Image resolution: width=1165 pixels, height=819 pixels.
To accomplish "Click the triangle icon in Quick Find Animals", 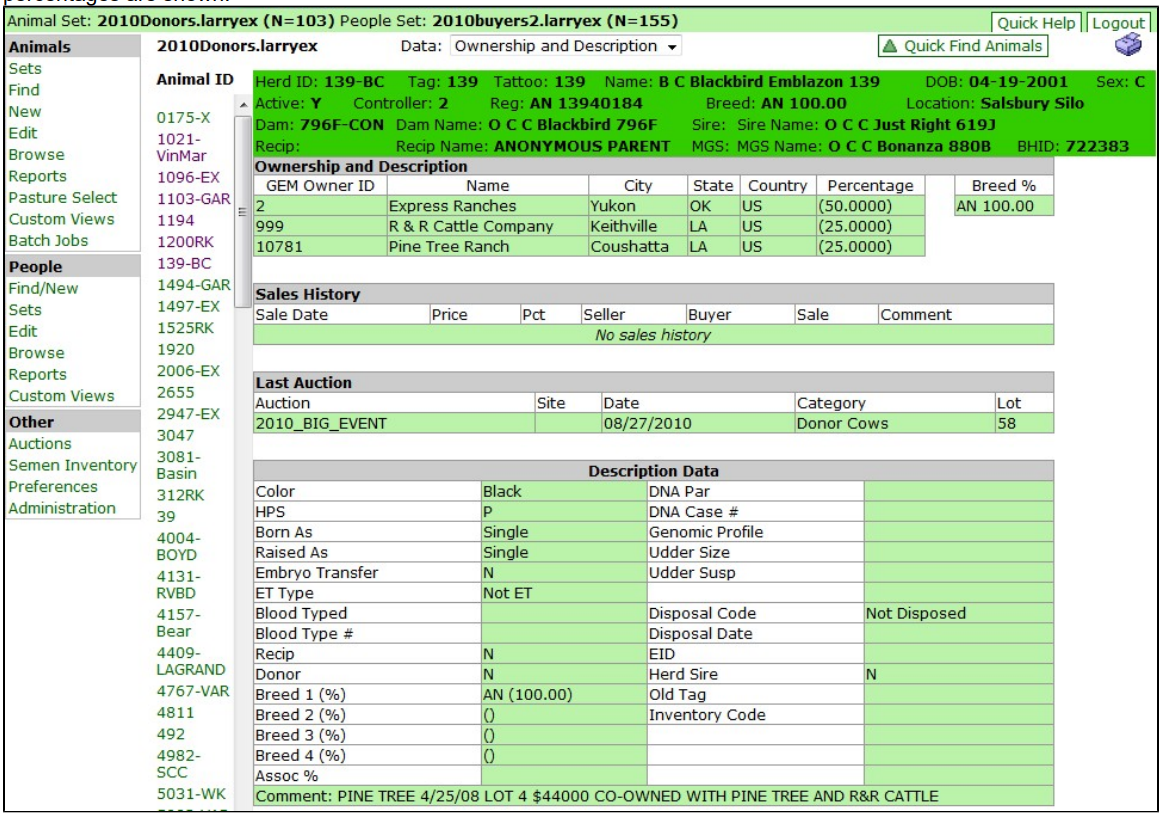I will 889,46.
